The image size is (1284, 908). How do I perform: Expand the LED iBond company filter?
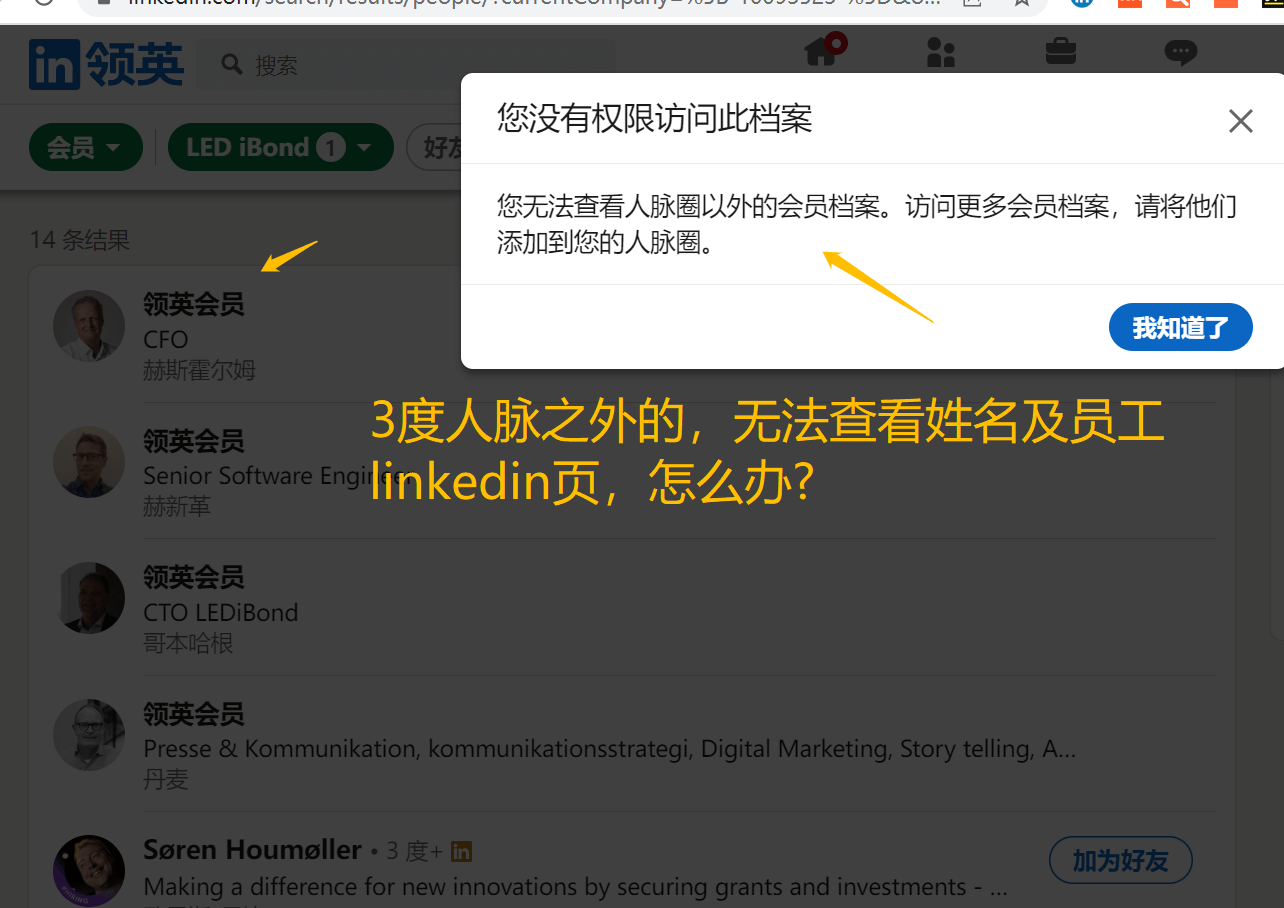280,148
